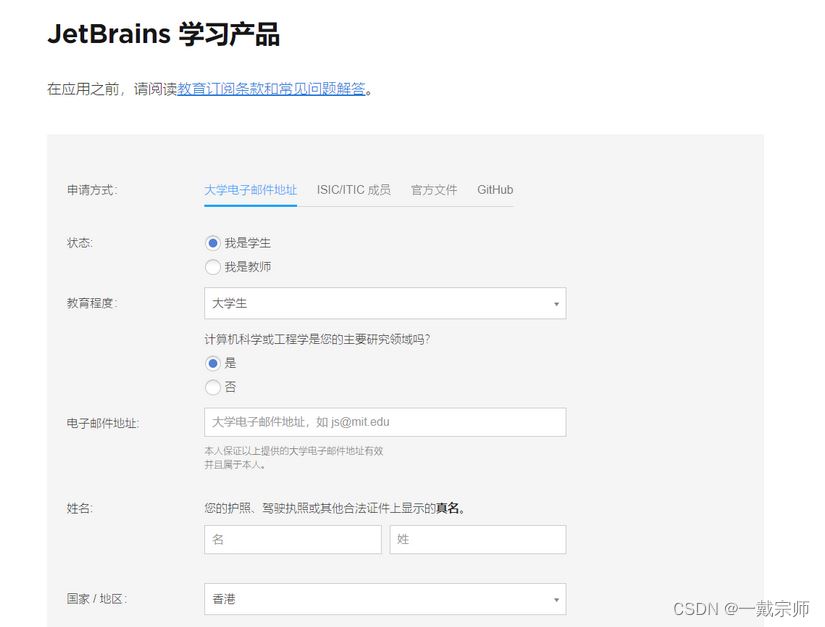Select the 我是学生 radio button

click(x=213, y=243)
